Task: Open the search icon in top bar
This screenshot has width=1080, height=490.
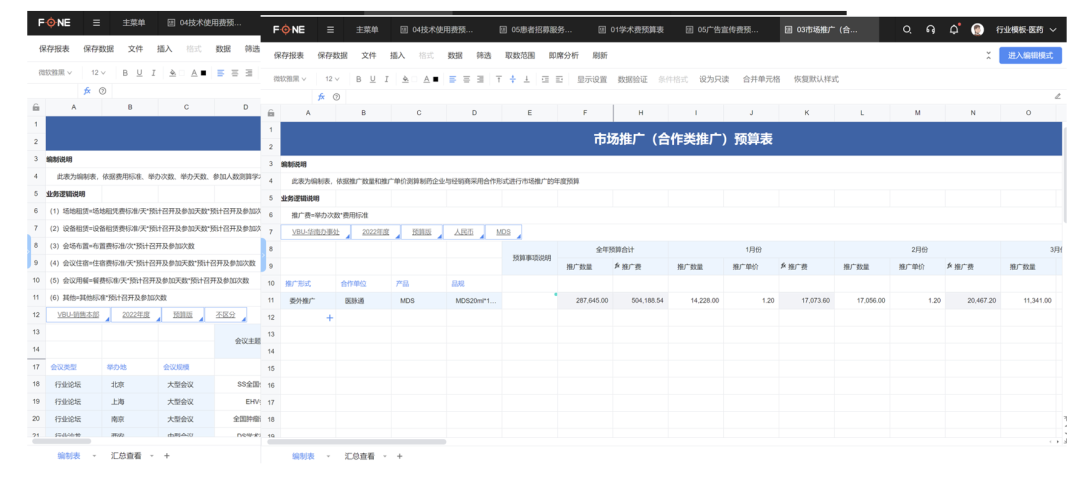Action: (907, 30)
